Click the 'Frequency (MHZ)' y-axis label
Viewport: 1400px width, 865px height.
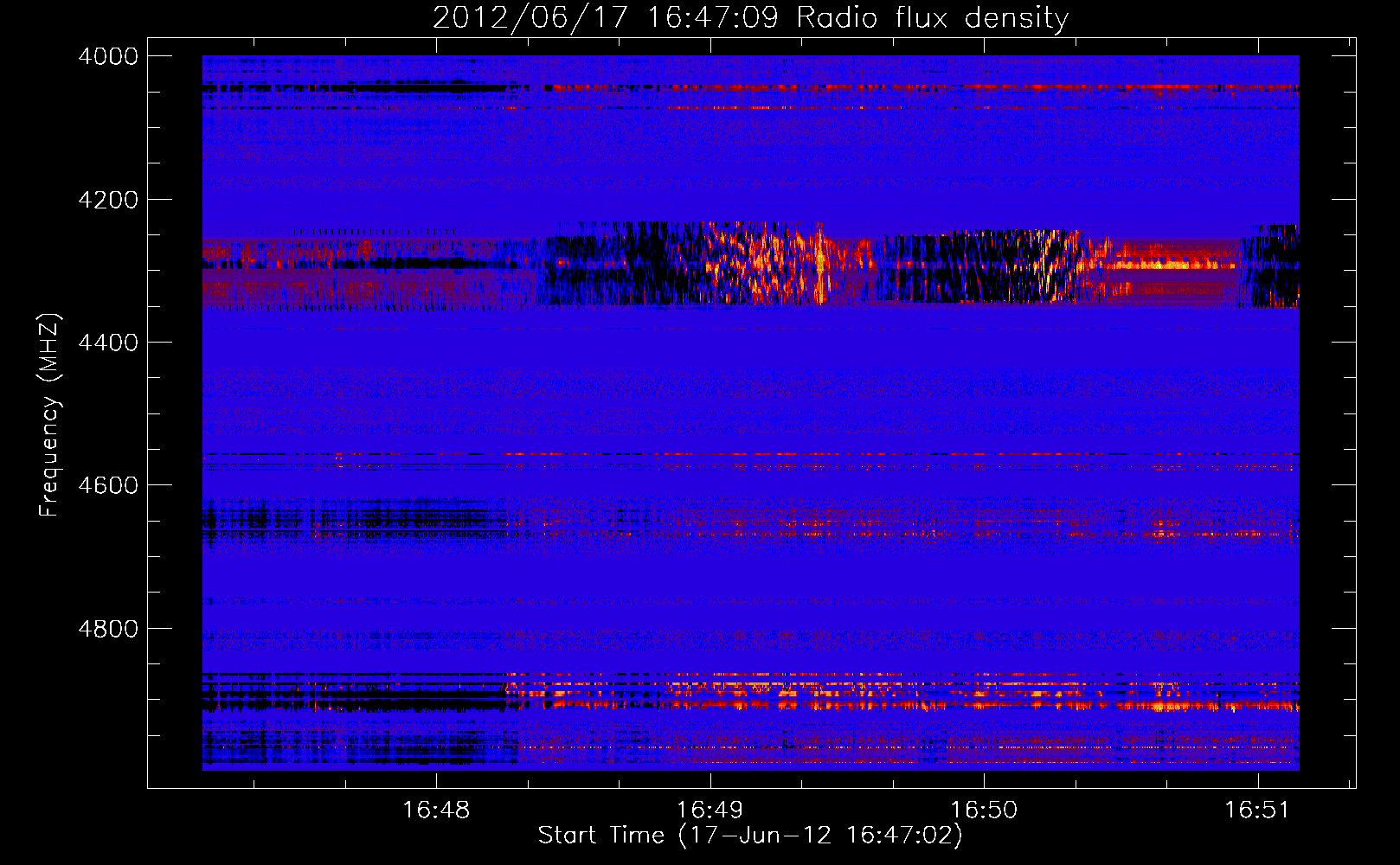pos(50,415)
